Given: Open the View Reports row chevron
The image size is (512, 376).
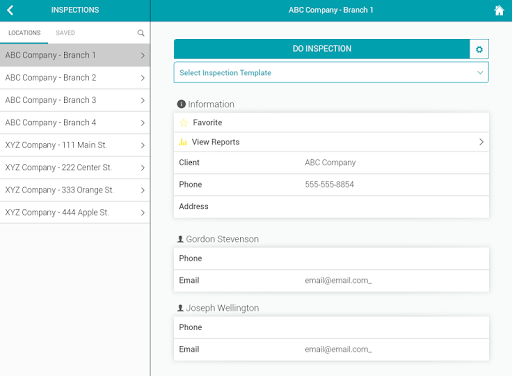Looking at the screenshot, I should tap(481, 142).
